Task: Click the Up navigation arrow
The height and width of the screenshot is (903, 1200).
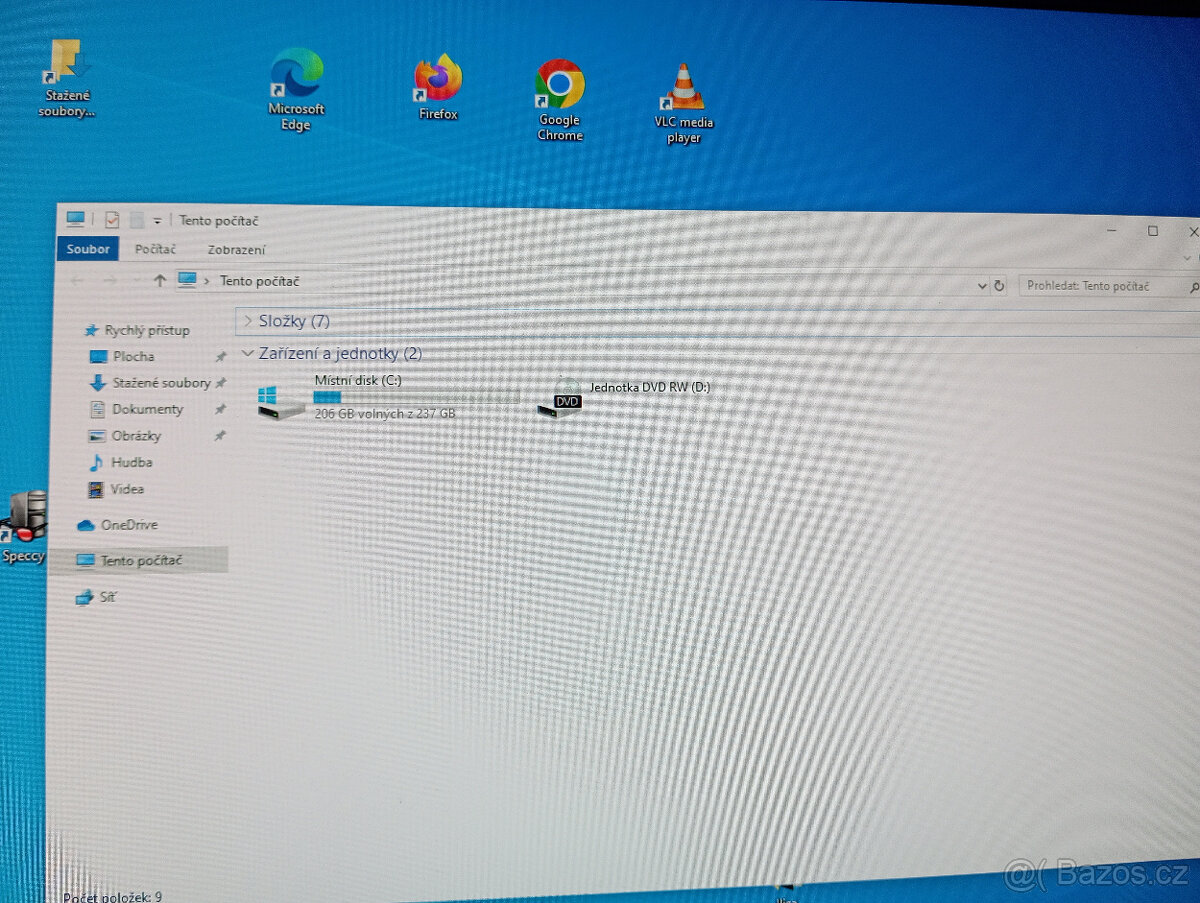Action: click(159, 281)
